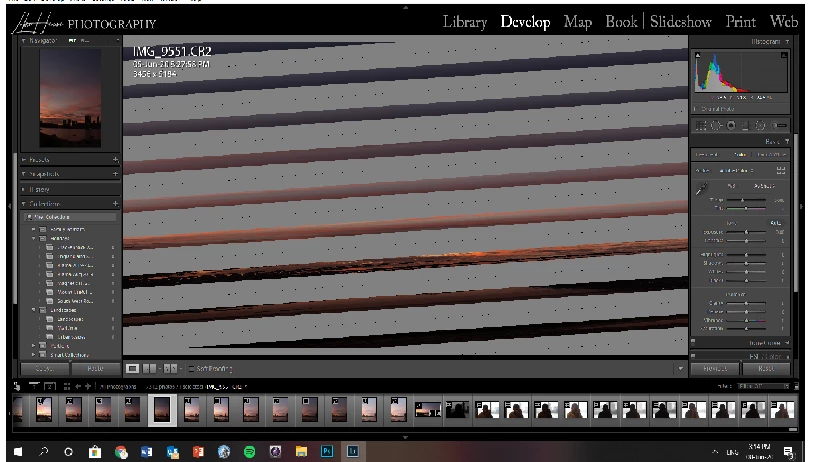The image size is (821, 462).
Task: Click the Paste settings button
Action: [95, 369]
